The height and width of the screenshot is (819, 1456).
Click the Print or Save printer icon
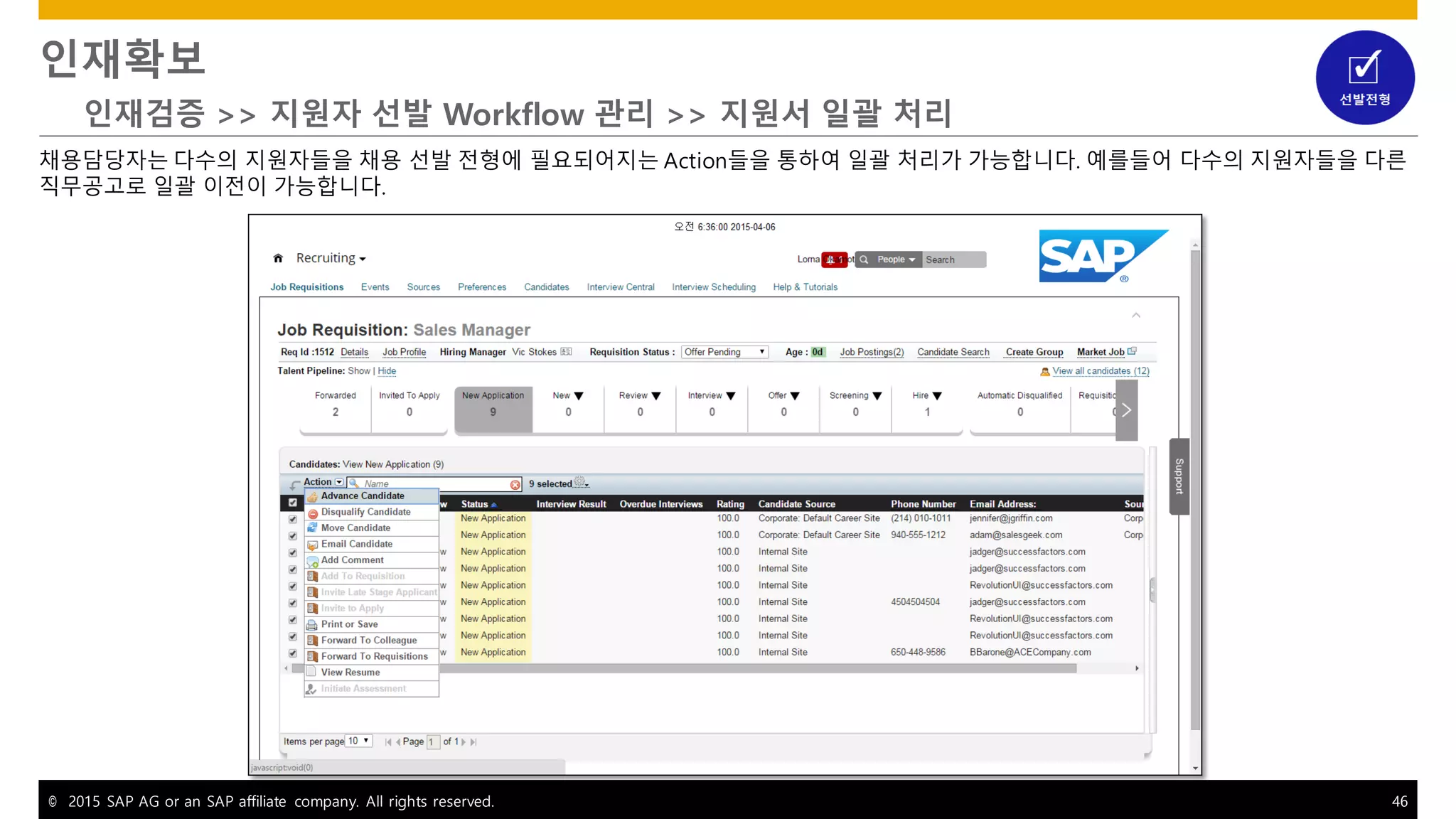coord(312,625)
